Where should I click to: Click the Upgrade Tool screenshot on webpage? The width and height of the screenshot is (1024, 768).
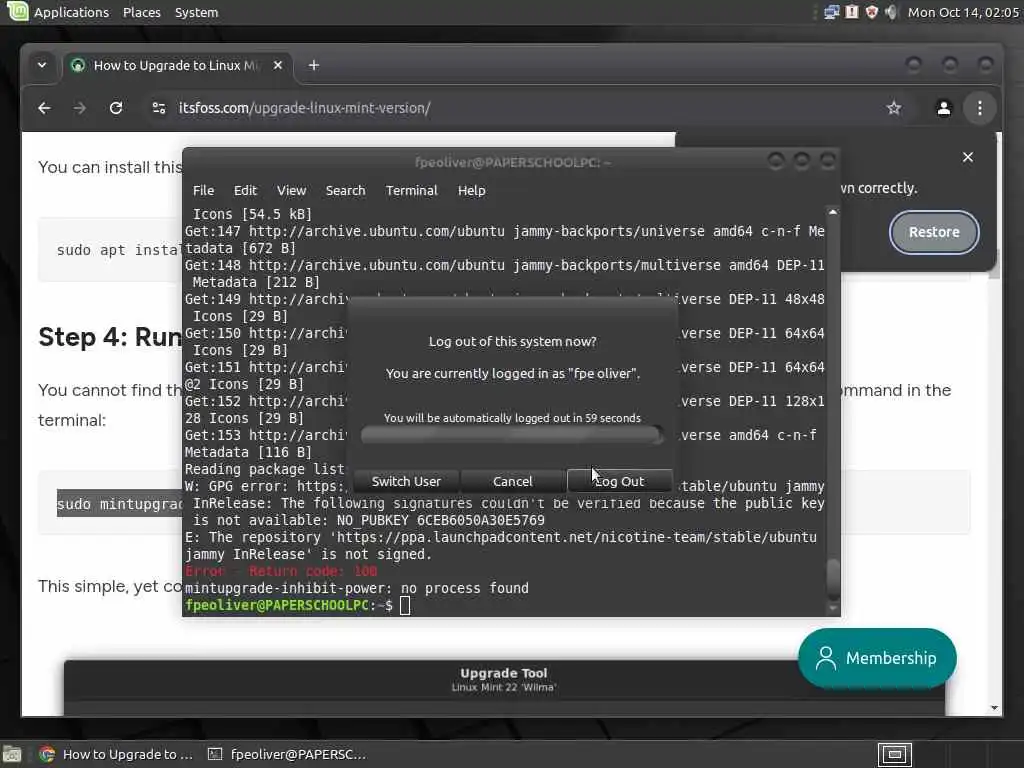[504, 688]
